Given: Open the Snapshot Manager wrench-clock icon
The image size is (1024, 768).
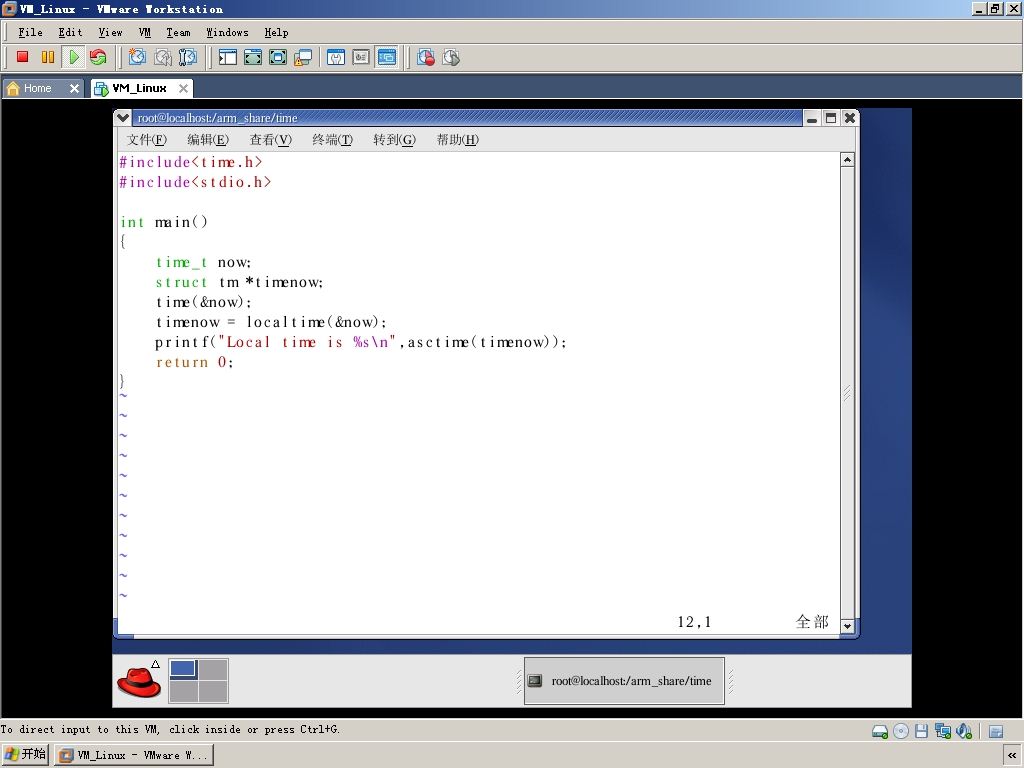Looking at the screenshot, I should coord(188,57).
